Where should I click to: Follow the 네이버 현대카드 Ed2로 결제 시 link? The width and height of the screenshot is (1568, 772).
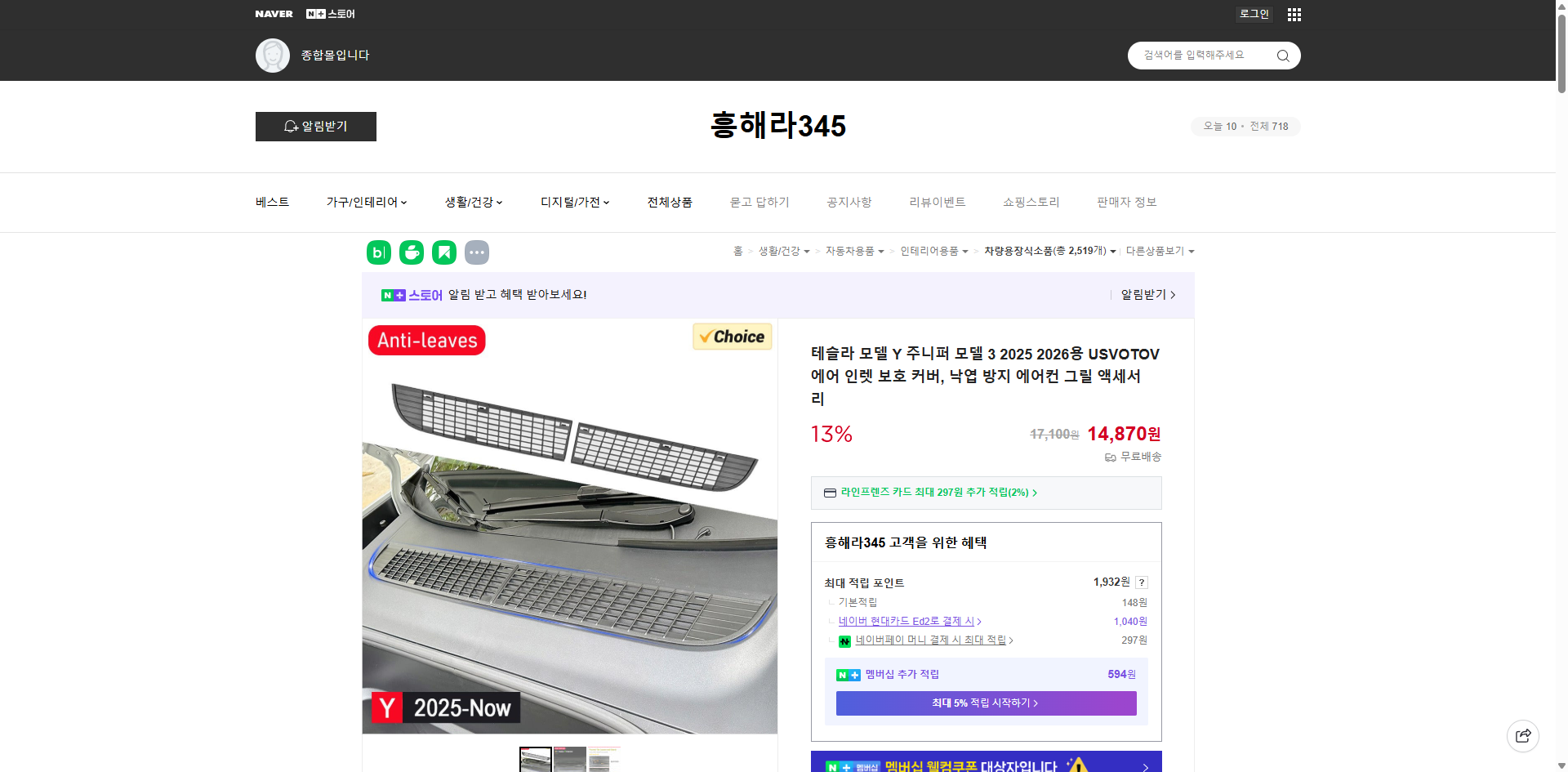point(906,621)
